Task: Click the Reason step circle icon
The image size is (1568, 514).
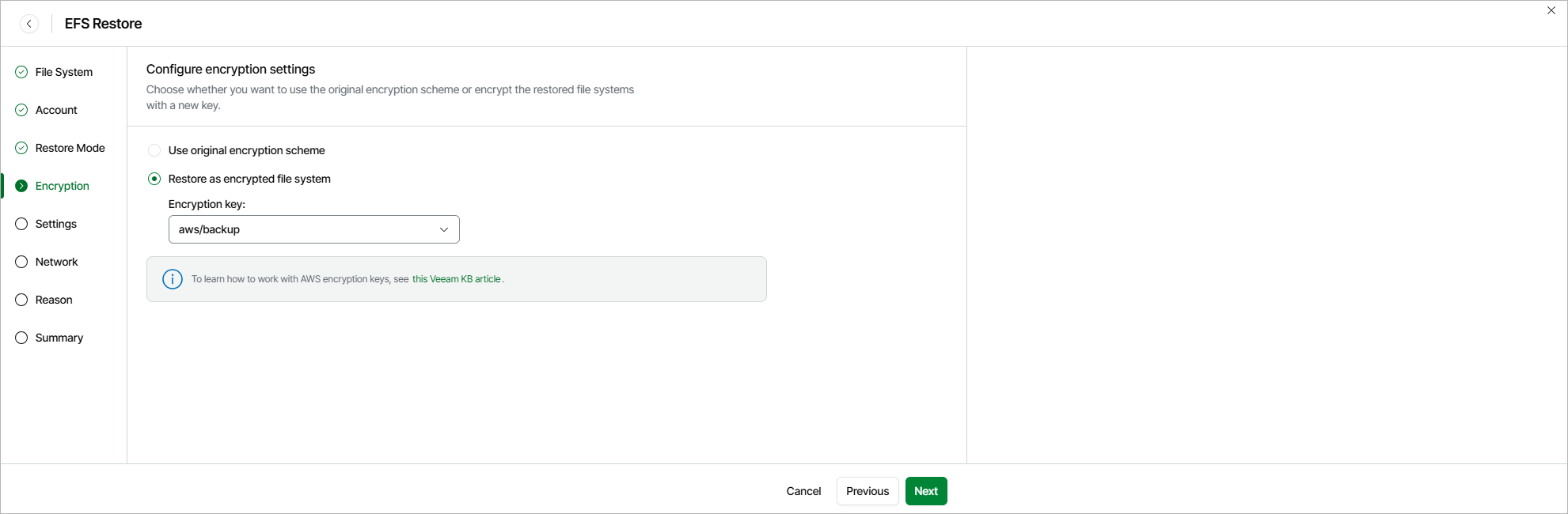Action: (21, 300)
